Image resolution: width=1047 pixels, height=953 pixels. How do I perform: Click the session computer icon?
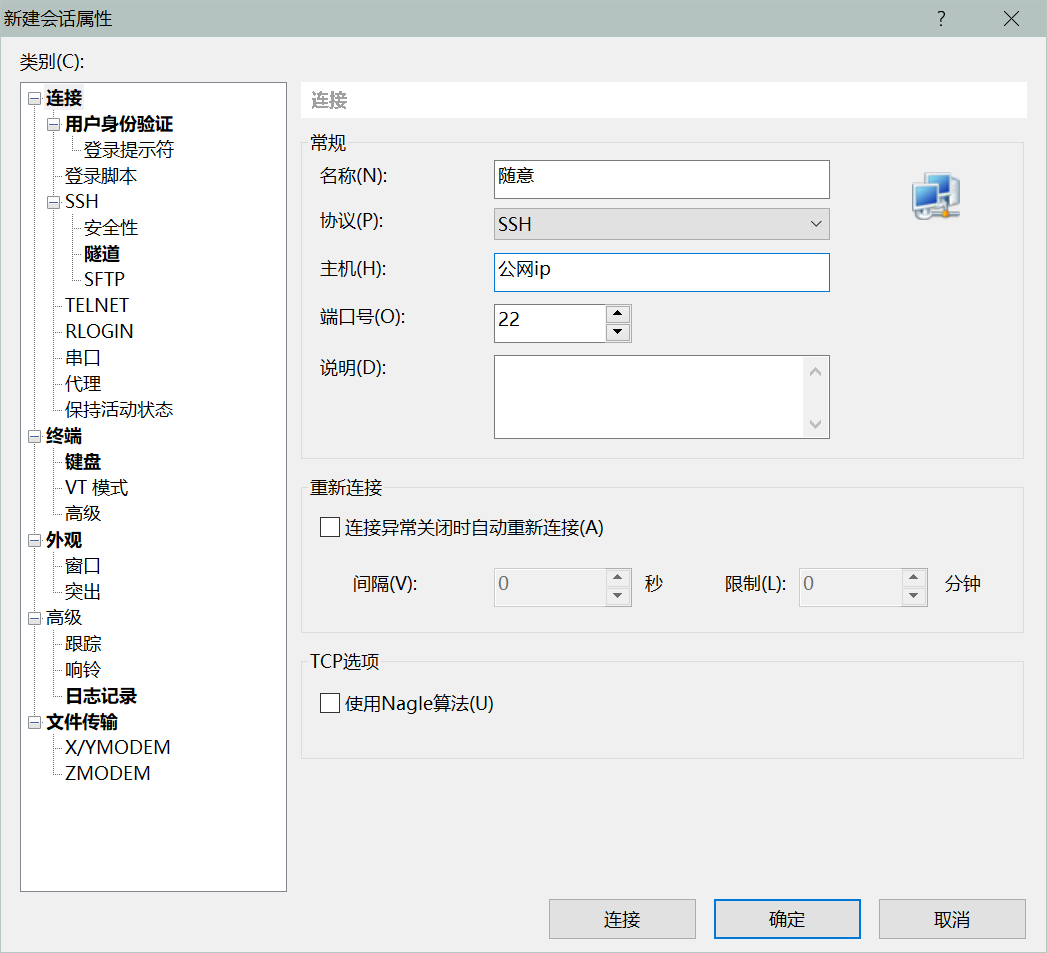coord(935,196)
